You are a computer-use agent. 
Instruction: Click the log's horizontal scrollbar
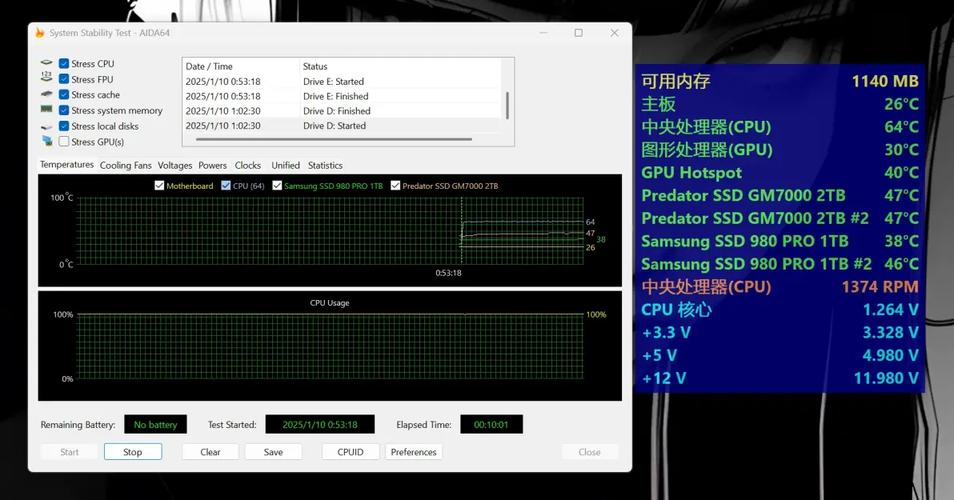[x=333, y=140]
